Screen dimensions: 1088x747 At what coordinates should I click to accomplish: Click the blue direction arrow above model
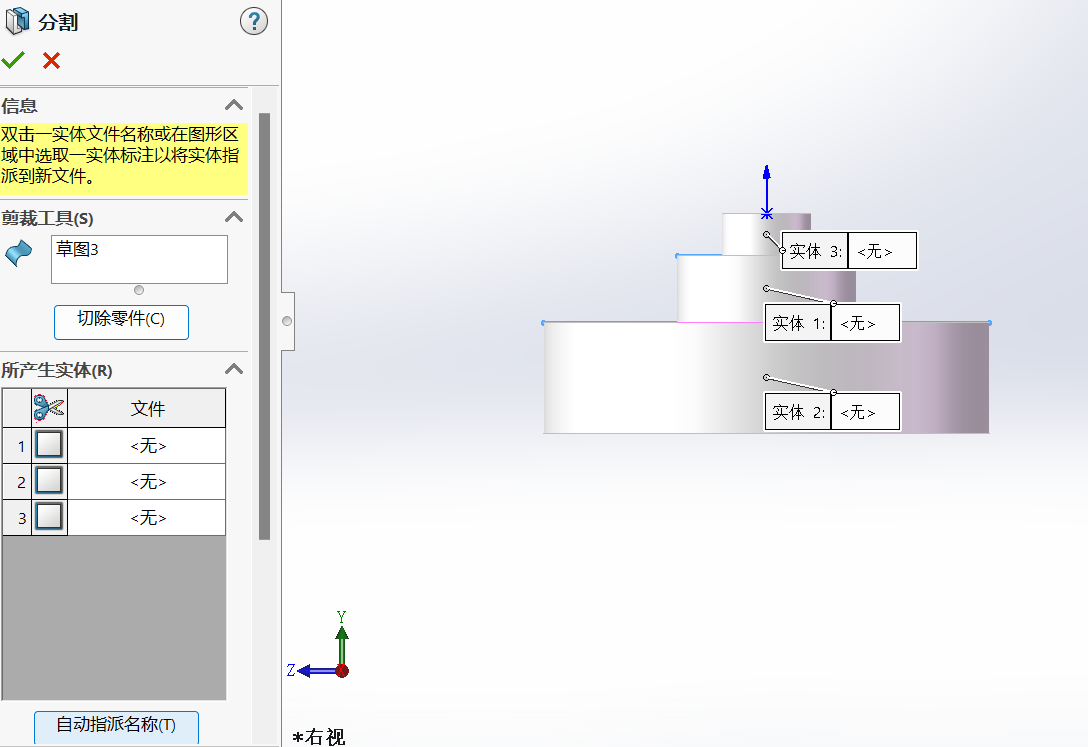767,191
